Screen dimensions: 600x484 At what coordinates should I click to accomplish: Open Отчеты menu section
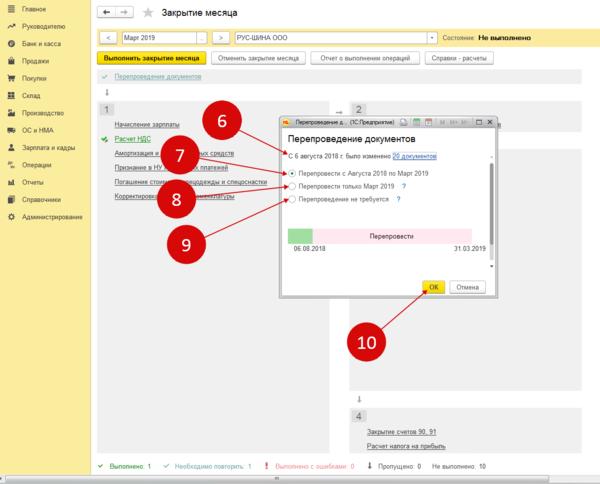tap(33, 182)
